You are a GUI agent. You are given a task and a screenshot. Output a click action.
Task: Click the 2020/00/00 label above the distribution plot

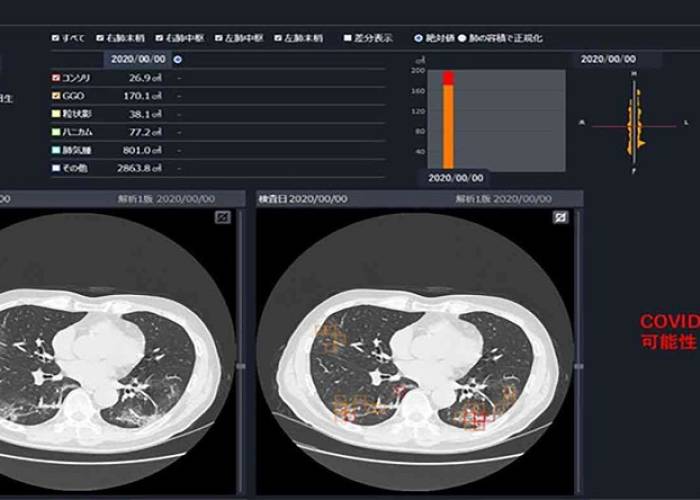pyautogui.click(x=608, y=59)
